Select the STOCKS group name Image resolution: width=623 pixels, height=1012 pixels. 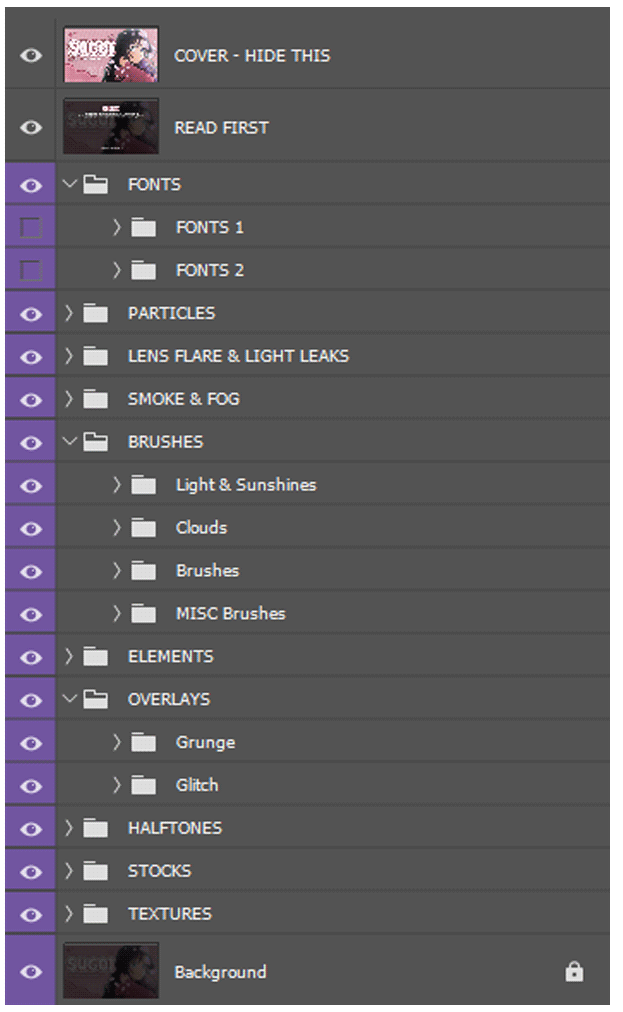pos(159,871)
